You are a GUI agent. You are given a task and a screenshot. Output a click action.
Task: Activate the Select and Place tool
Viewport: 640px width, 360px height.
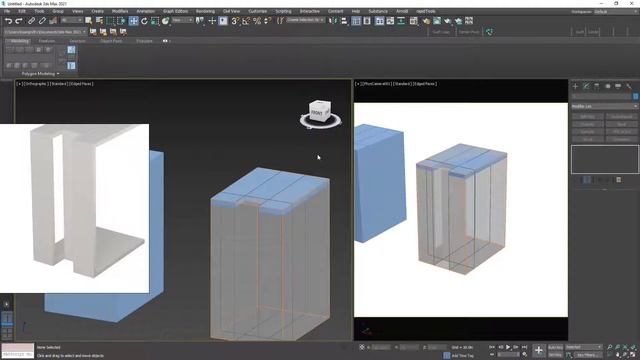click(x=165, y=21)
